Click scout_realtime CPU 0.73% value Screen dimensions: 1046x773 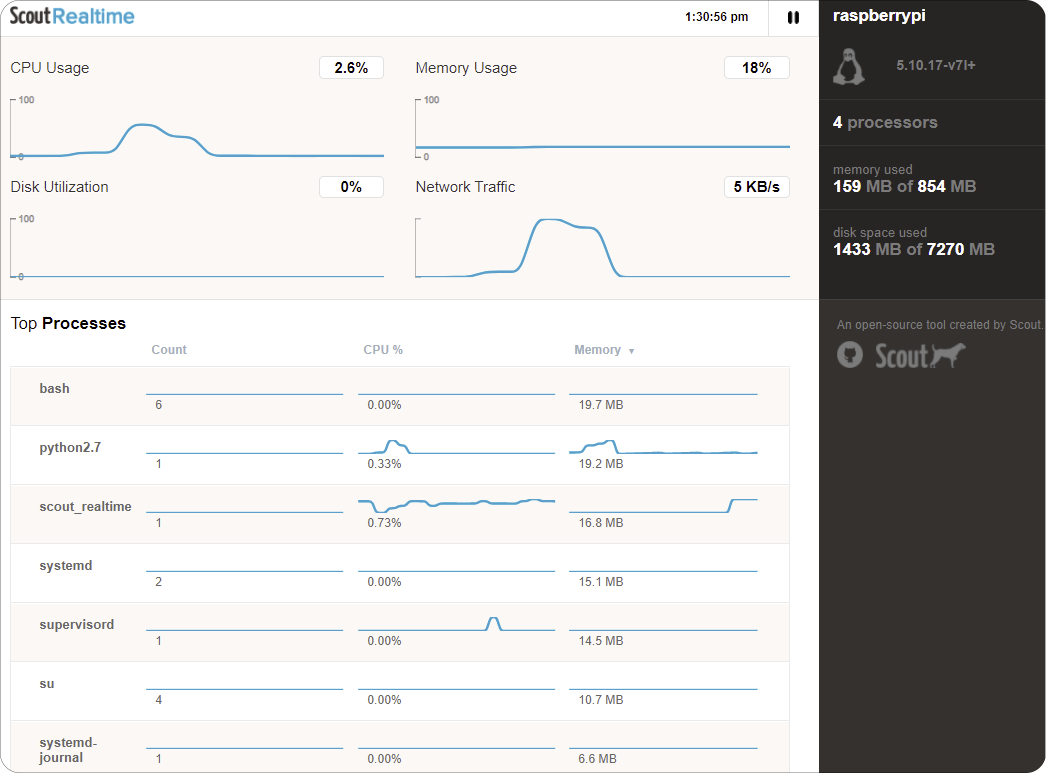(384, 523)
